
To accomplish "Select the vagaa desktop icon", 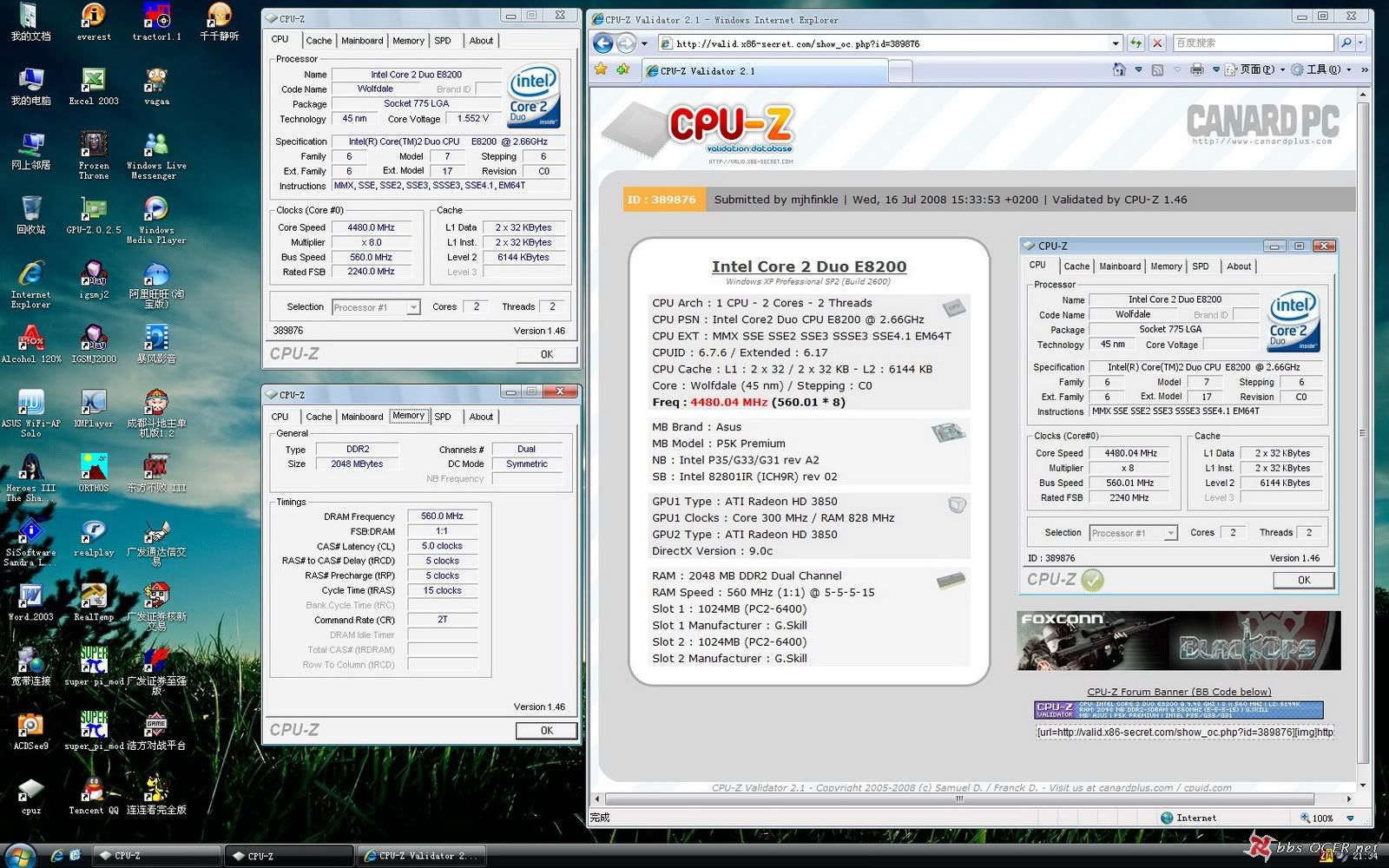I will (156, 86).
